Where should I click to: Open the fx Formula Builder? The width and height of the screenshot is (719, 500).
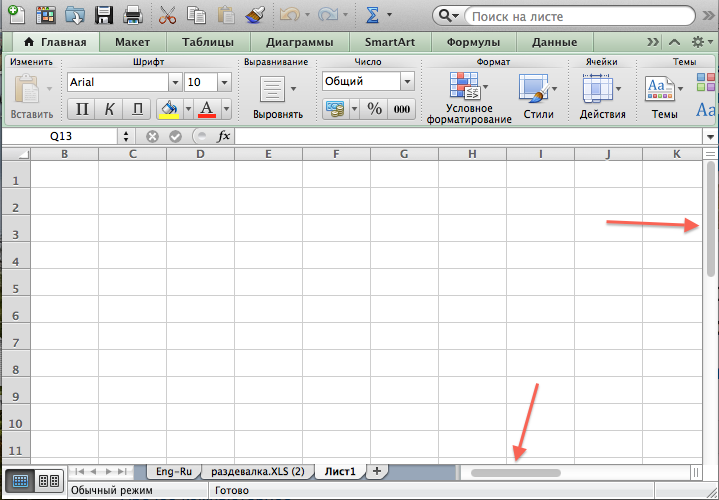click(x=223, y=136)
